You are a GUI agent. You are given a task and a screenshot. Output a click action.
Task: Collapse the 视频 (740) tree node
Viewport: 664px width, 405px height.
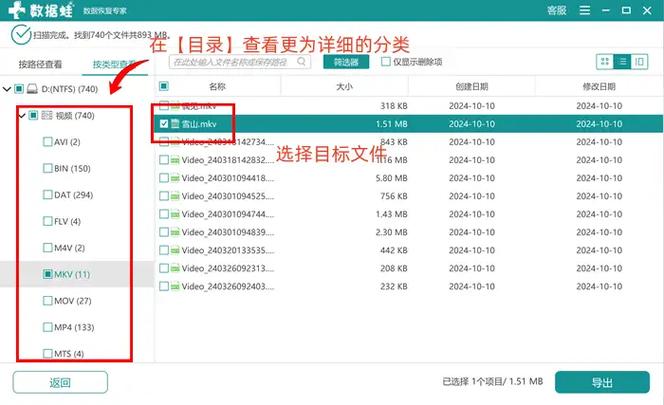[x=22, y=115]
